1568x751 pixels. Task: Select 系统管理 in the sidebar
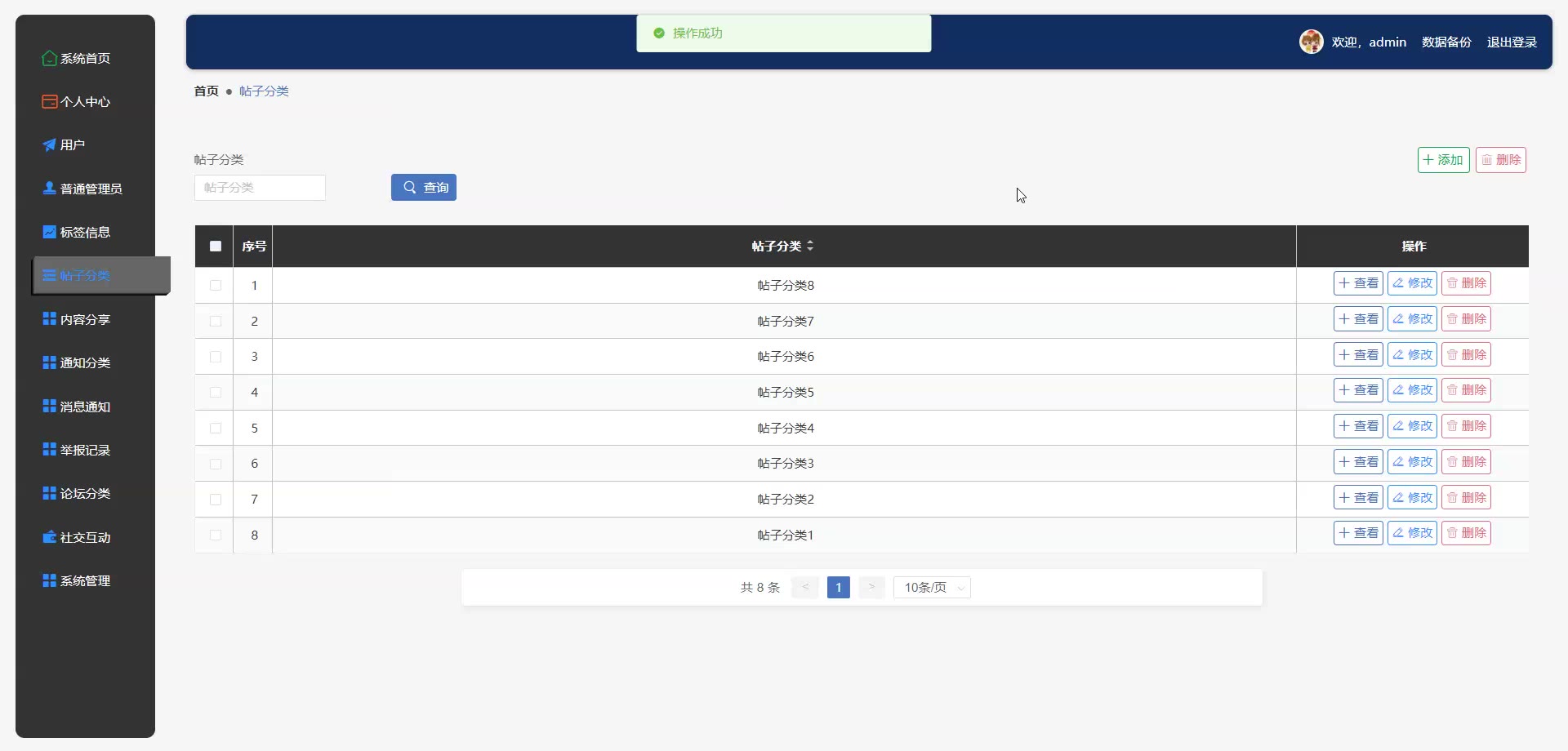[x=85, y=580]
